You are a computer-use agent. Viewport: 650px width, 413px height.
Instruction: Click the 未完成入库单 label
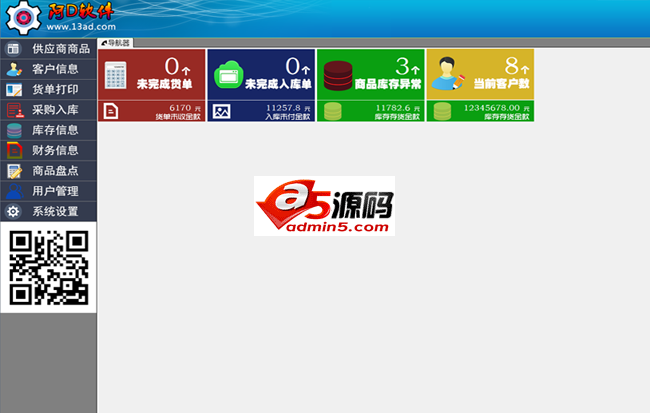278,84
